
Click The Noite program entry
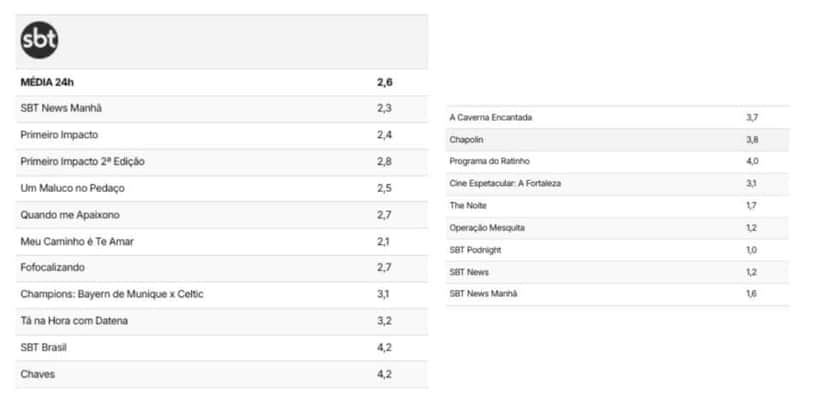pyautogui.click(x=618, y=206)
